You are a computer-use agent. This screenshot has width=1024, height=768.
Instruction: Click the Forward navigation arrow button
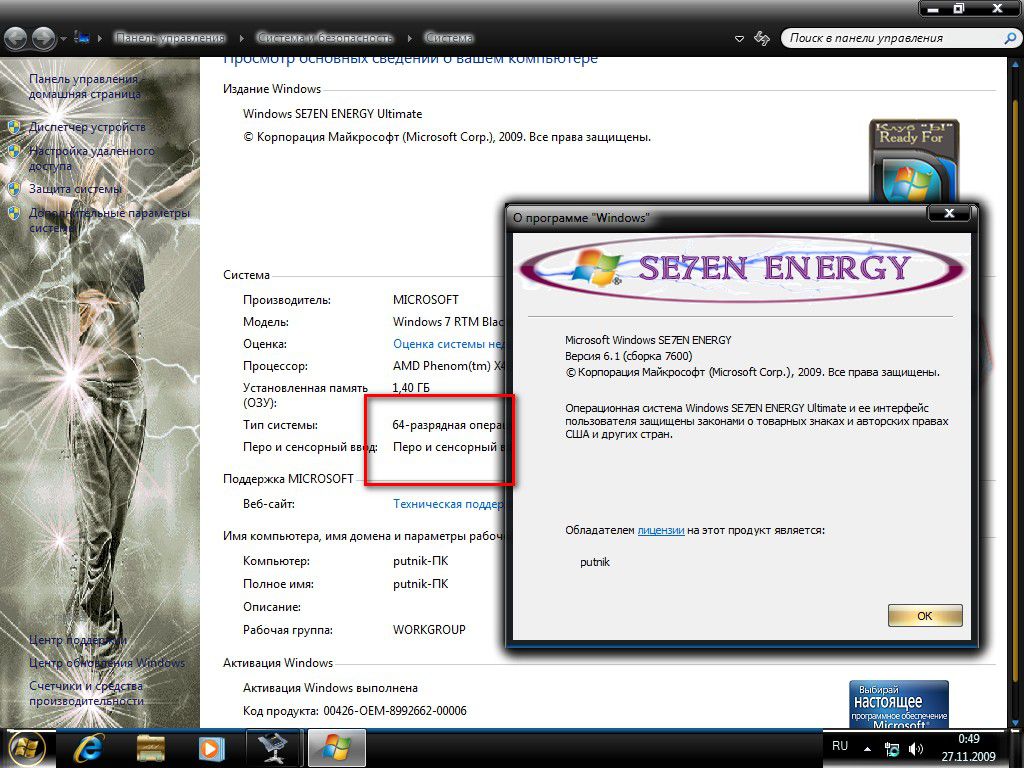click(44, 39)
